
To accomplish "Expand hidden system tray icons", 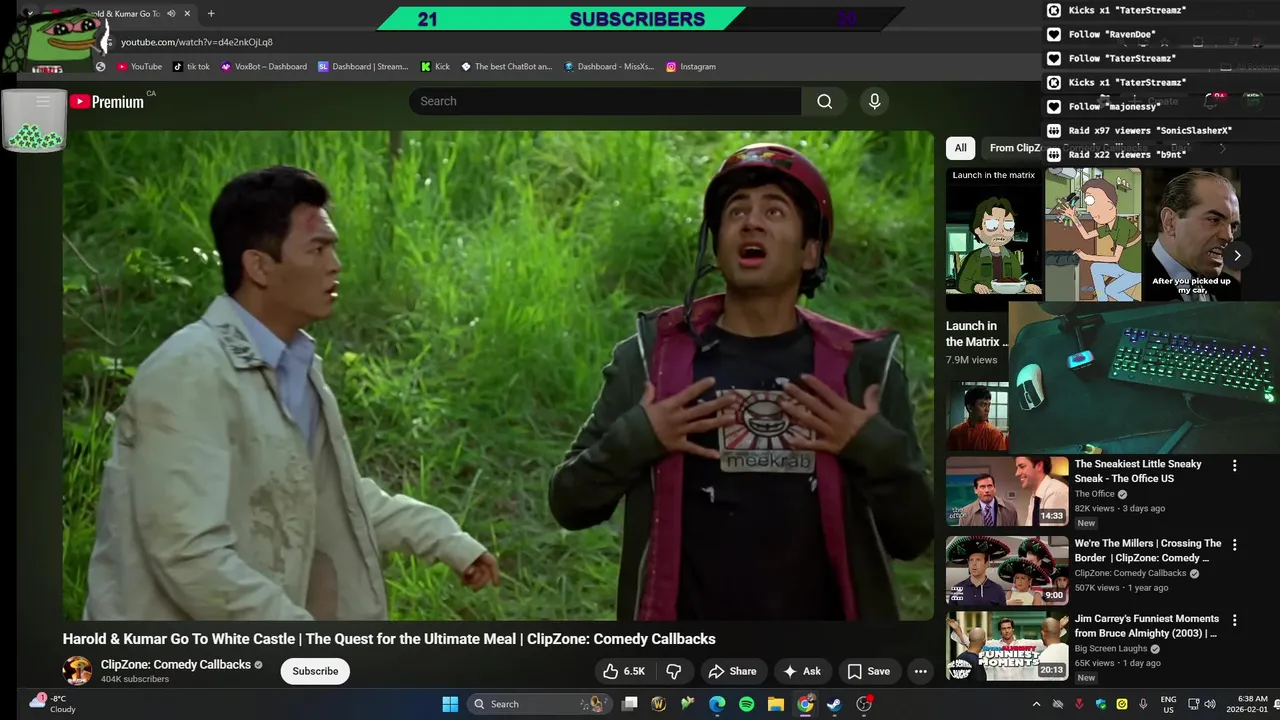I will click(1036, 704).
